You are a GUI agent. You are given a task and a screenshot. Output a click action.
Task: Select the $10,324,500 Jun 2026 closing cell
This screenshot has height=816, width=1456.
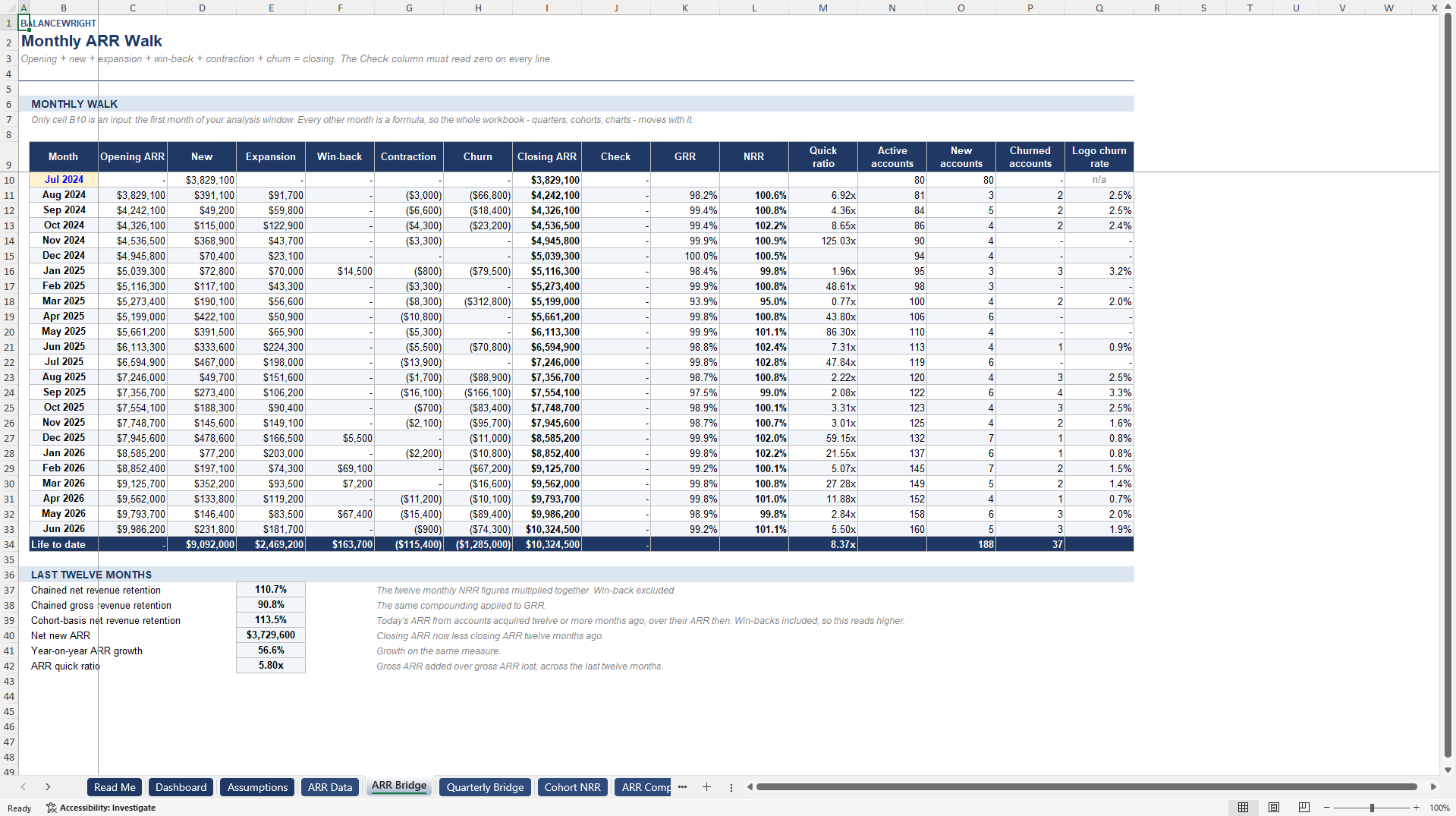[547, 529]
